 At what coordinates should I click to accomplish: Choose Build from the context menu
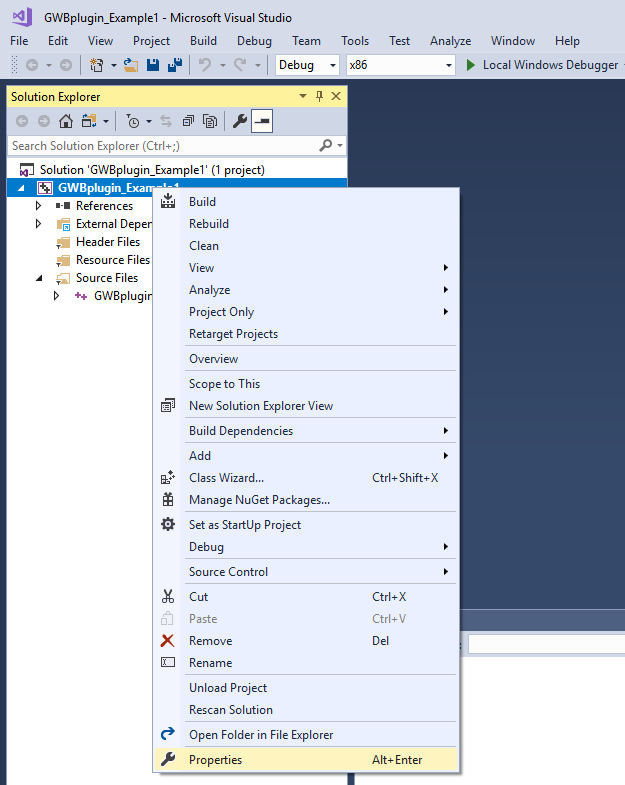tap(306, 202)
